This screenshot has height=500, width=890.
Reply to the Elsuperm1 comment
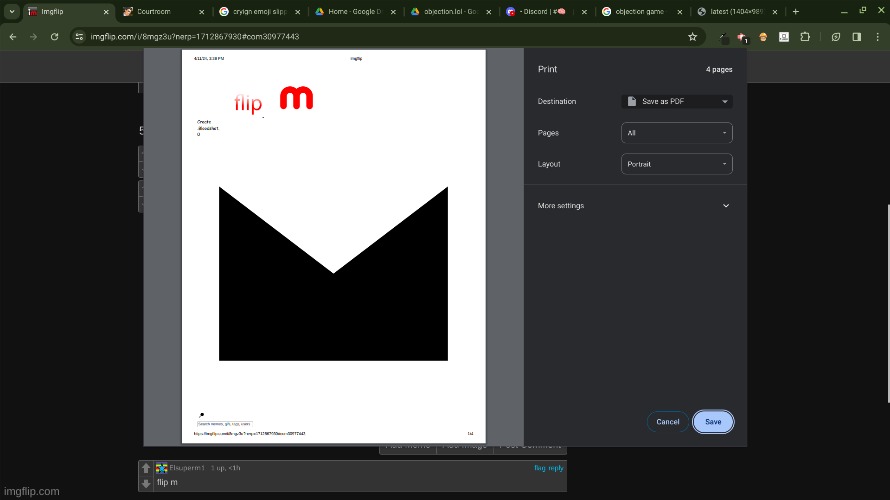[556, 468]
